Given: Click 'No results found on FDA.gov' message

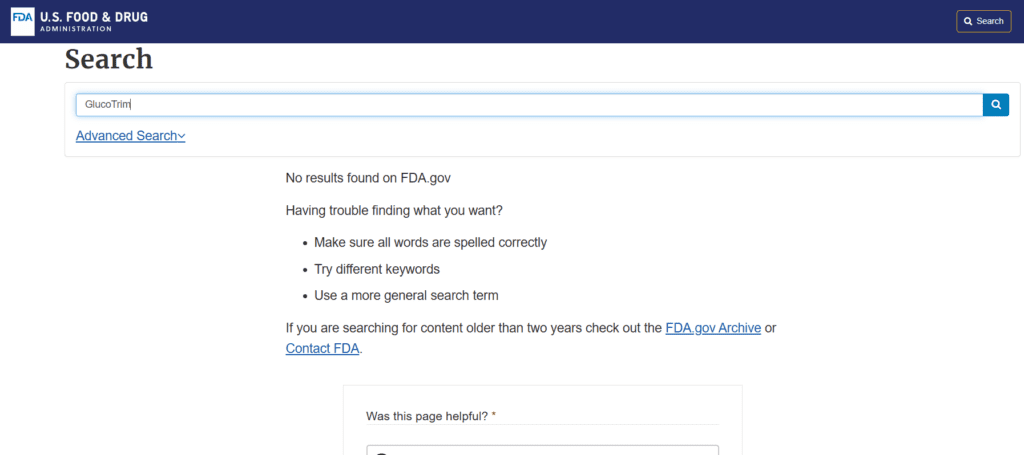Looking at the screenshot, I should pos(368,178).
